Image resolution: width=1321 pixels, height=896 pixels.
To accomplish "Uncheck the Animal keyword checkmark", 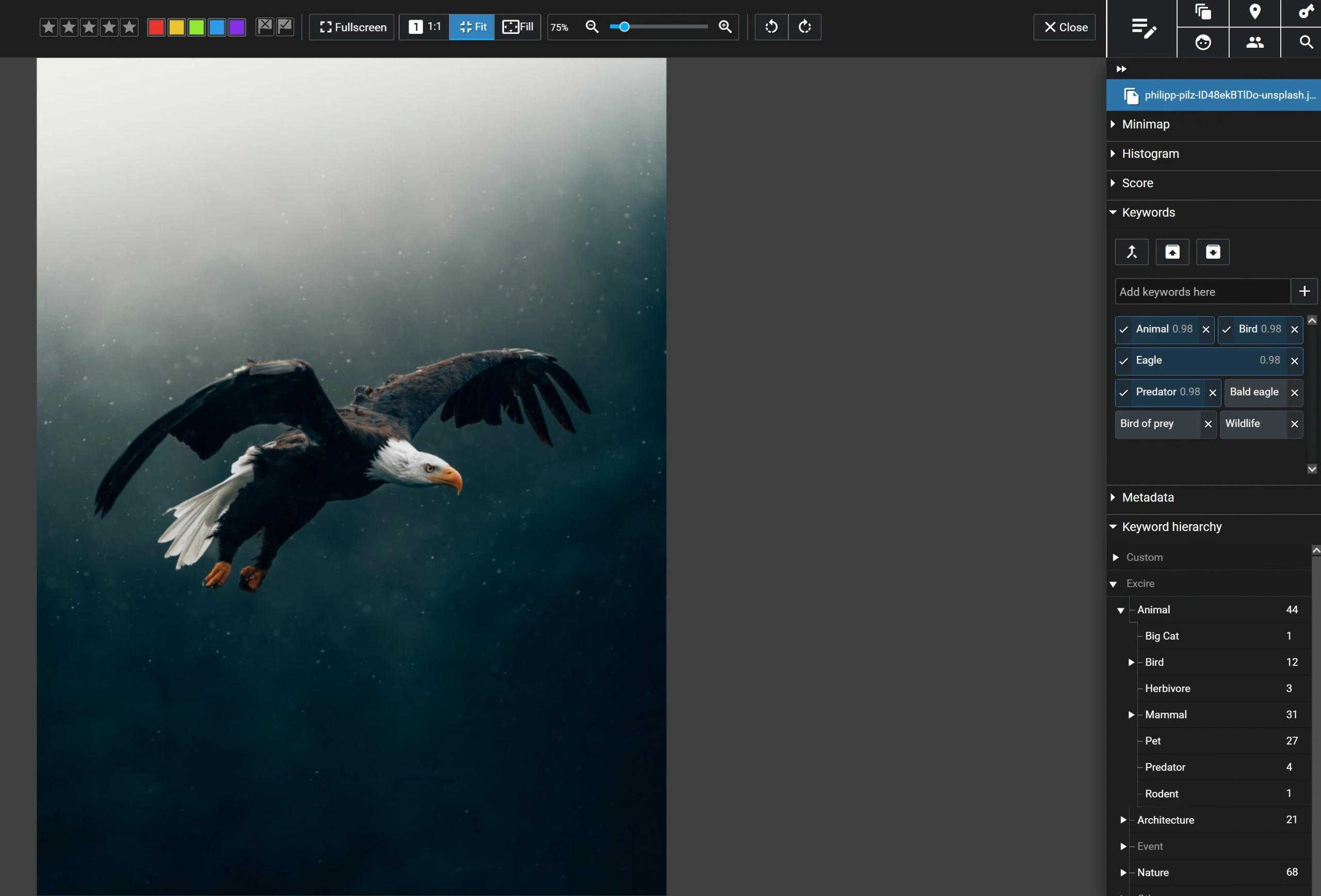I will [1123, 330].
